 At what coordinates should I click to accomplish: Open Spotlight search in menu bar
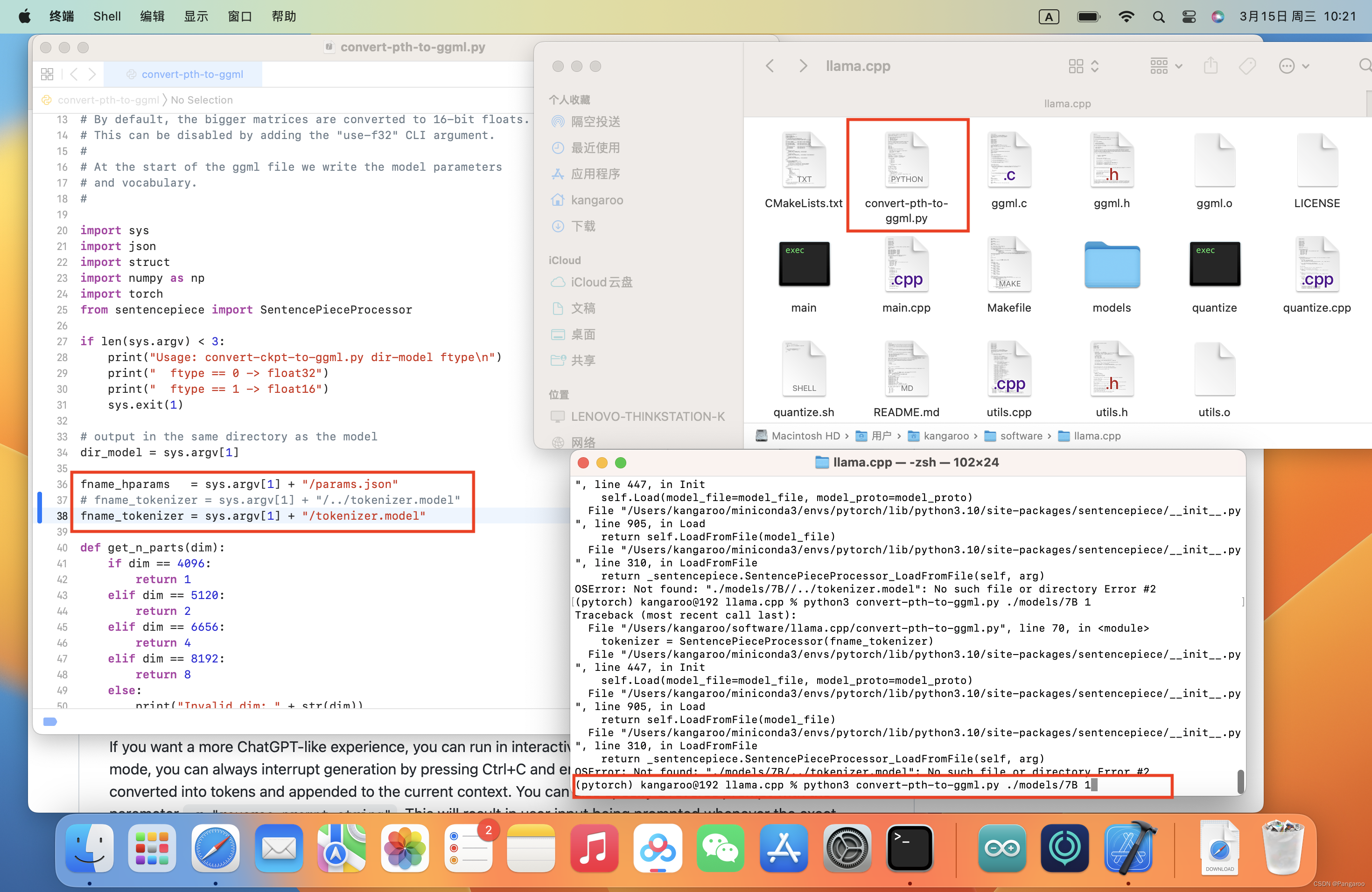(x=1158, y=17)
